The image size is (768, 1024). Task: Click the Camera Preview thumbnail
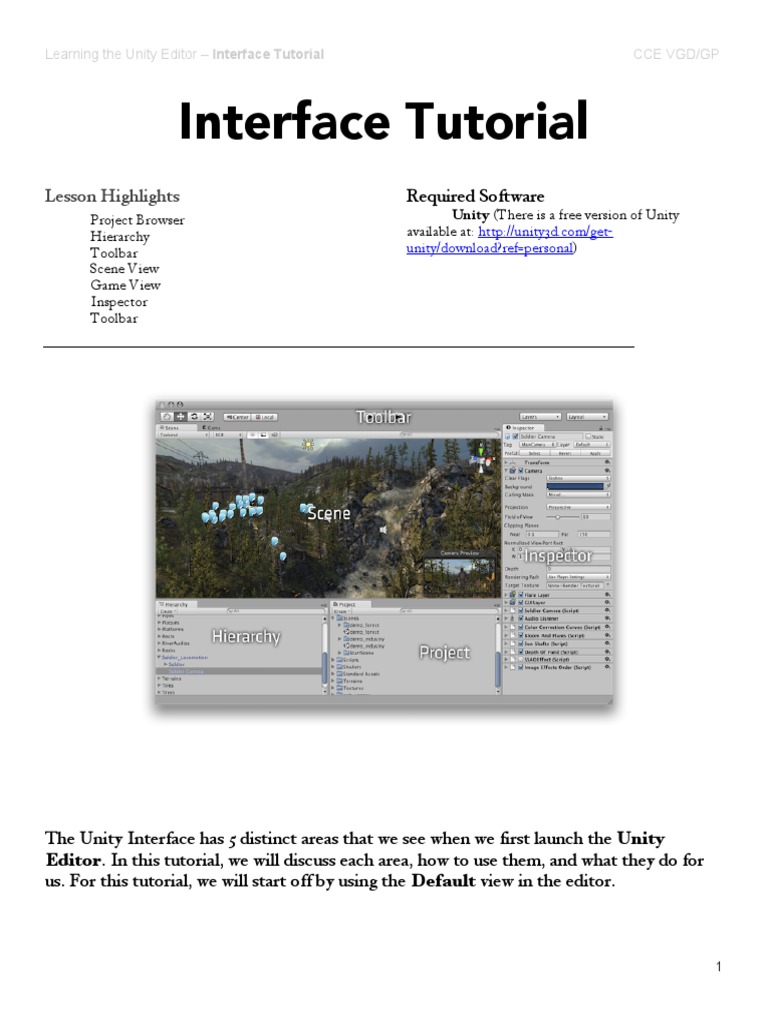[x=459, y=575]
